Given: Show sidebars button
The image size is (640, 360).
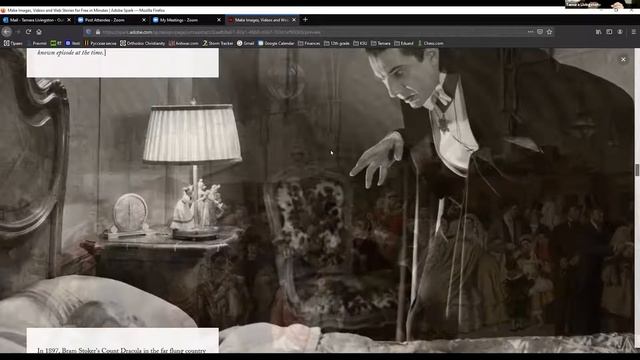Looking at the screenshot, I should (609, 32).
